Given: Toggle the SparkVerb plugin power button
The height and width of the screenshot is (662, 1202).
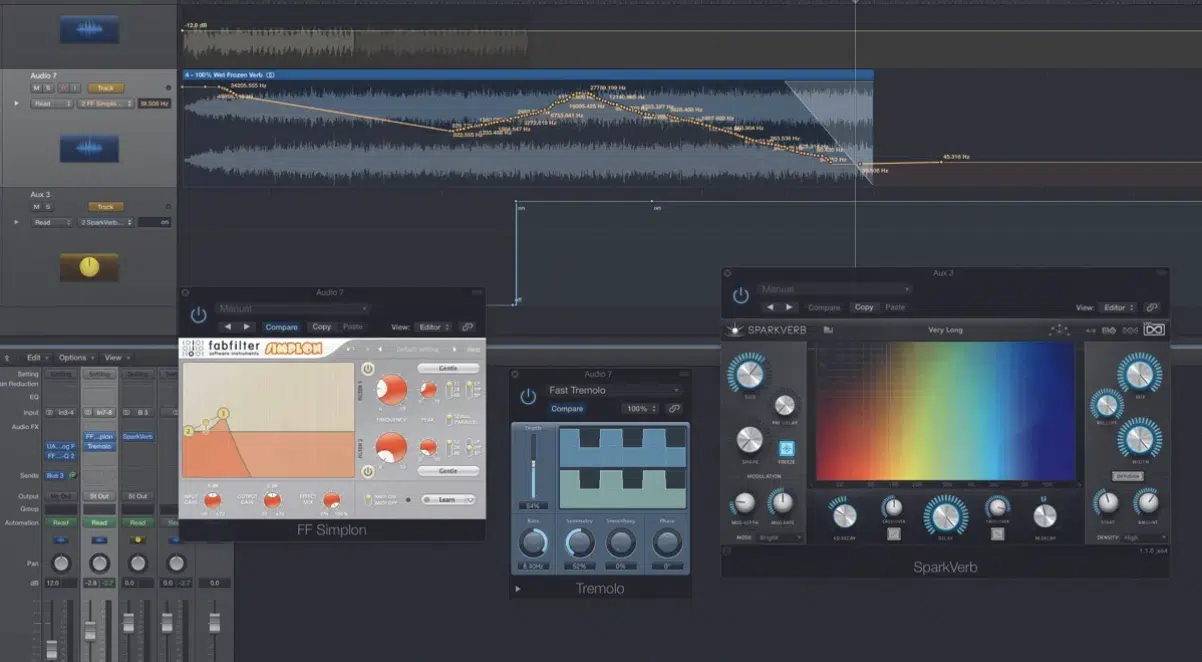Looking at the screenshot, I should [x=740, y=296].
